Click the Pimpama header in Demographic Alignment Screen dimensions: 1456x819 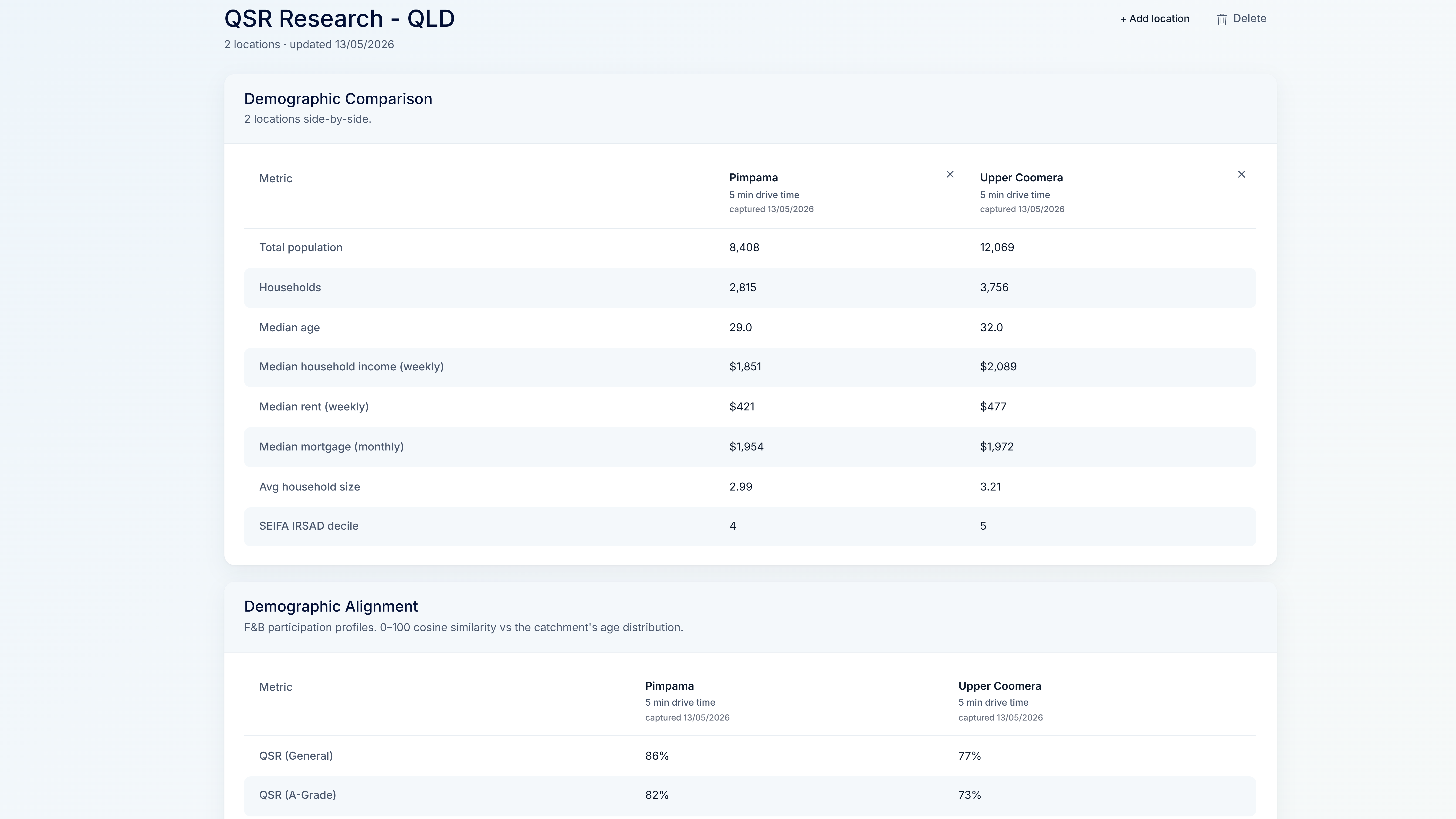tap(669, 686)
